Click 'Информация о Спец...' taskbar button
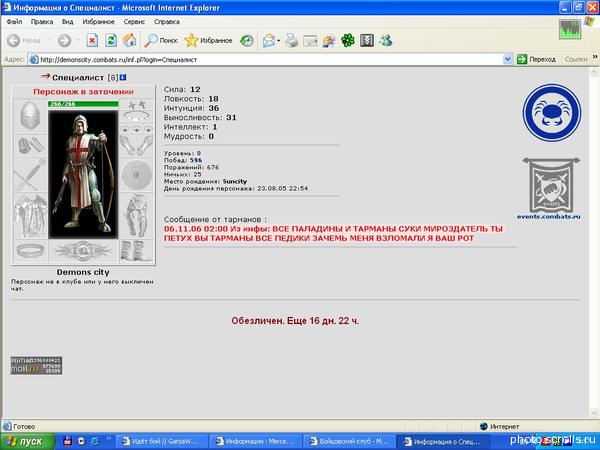Viewport: 600px width, 450px height. click(444, 441)
